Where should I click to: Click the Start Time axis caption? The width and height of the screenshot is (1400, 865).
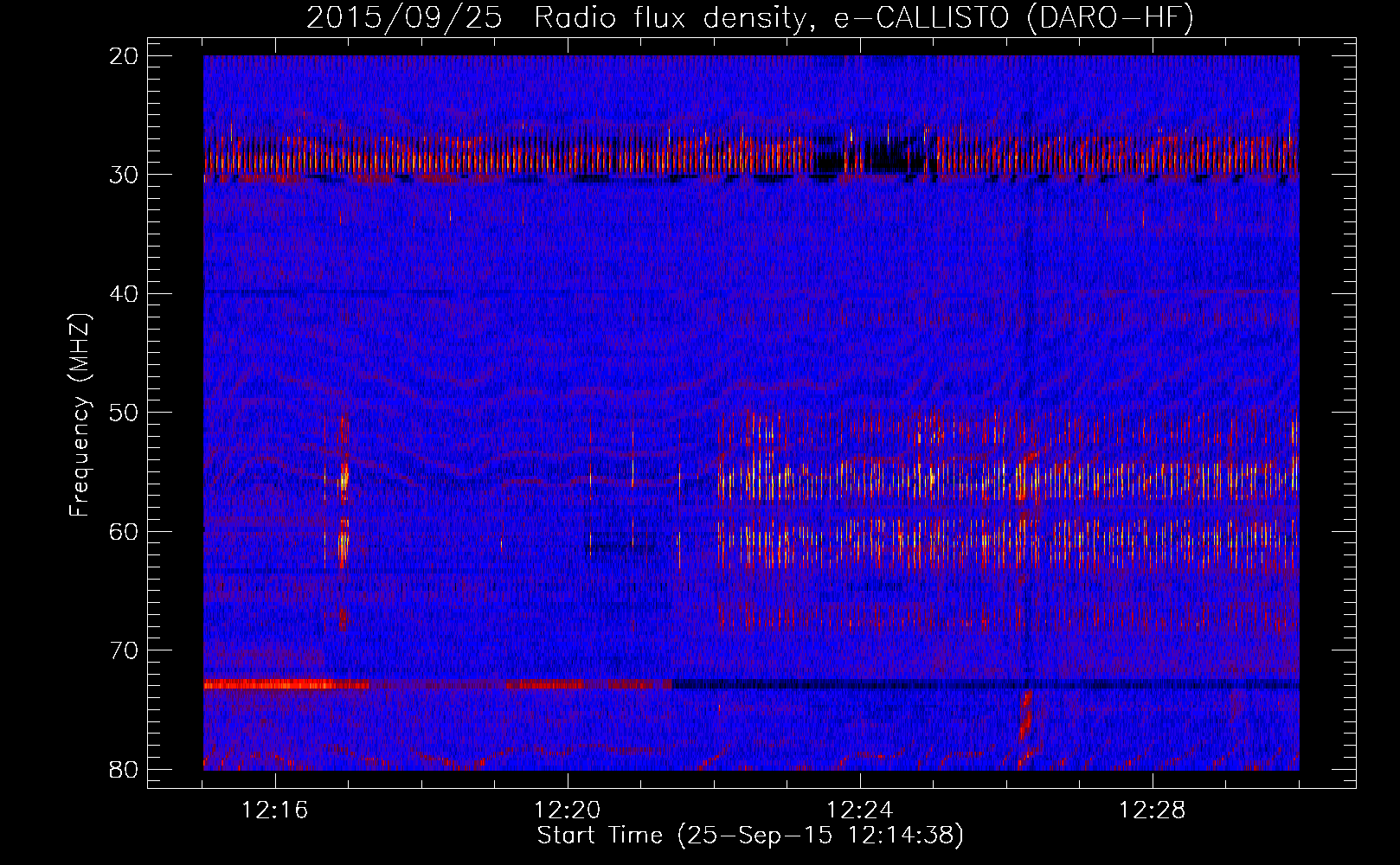click(750, 836)
